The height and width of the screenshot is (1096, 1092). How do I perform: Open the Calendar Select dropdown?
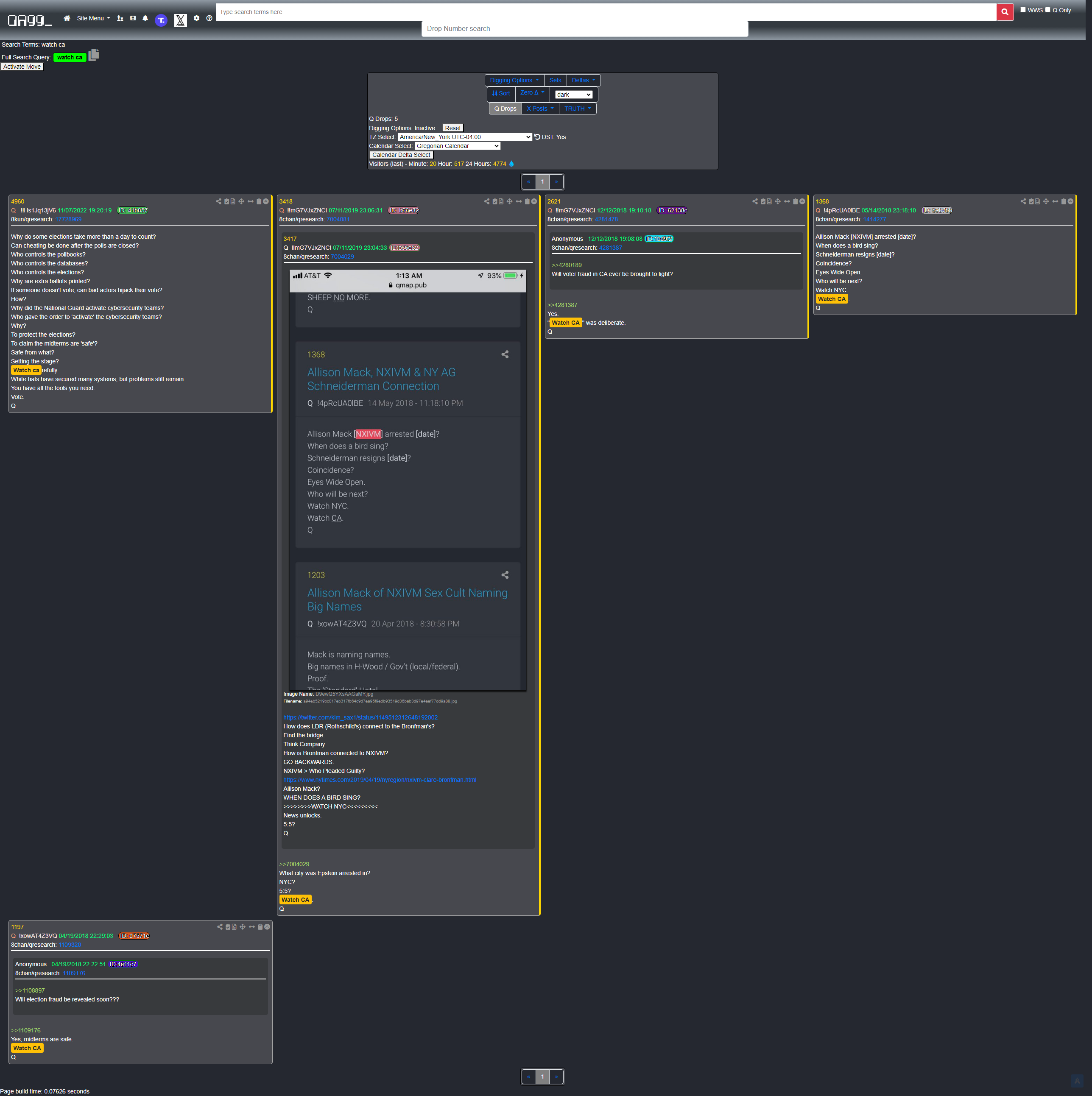(x=457, y=146)
